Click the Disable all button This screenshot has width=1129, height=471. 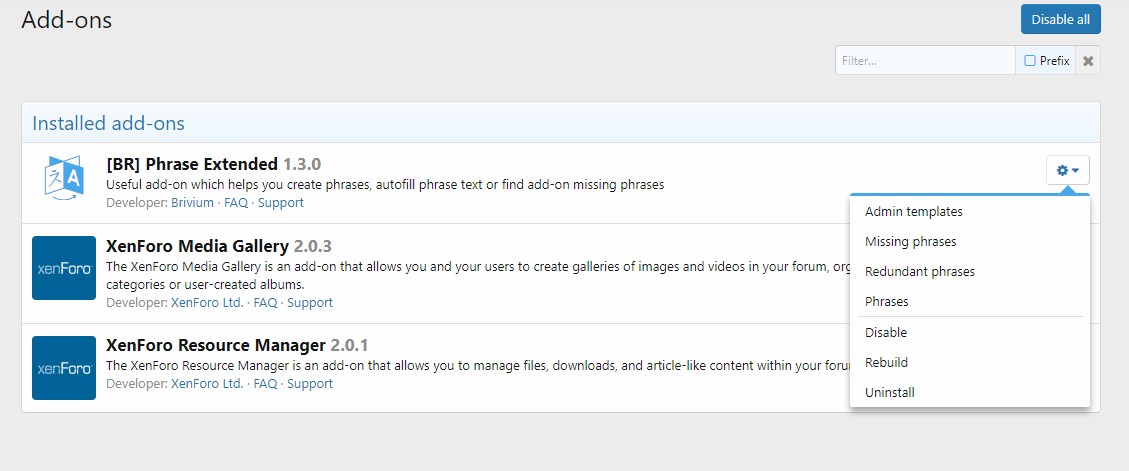tap(1060, 19)
